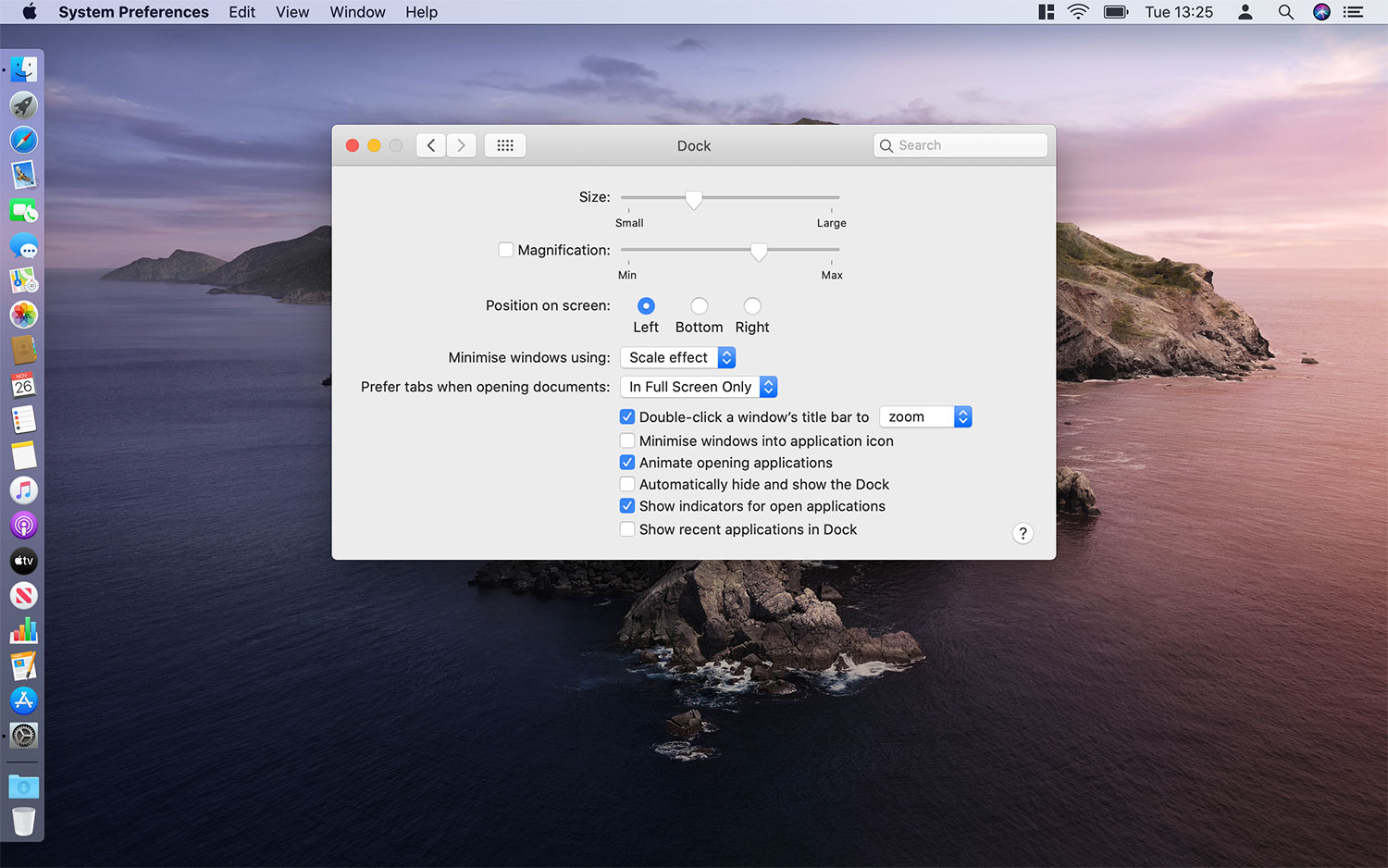Click the back arrow in toolbar
The image size is (1388, 868).
point(431,145)
